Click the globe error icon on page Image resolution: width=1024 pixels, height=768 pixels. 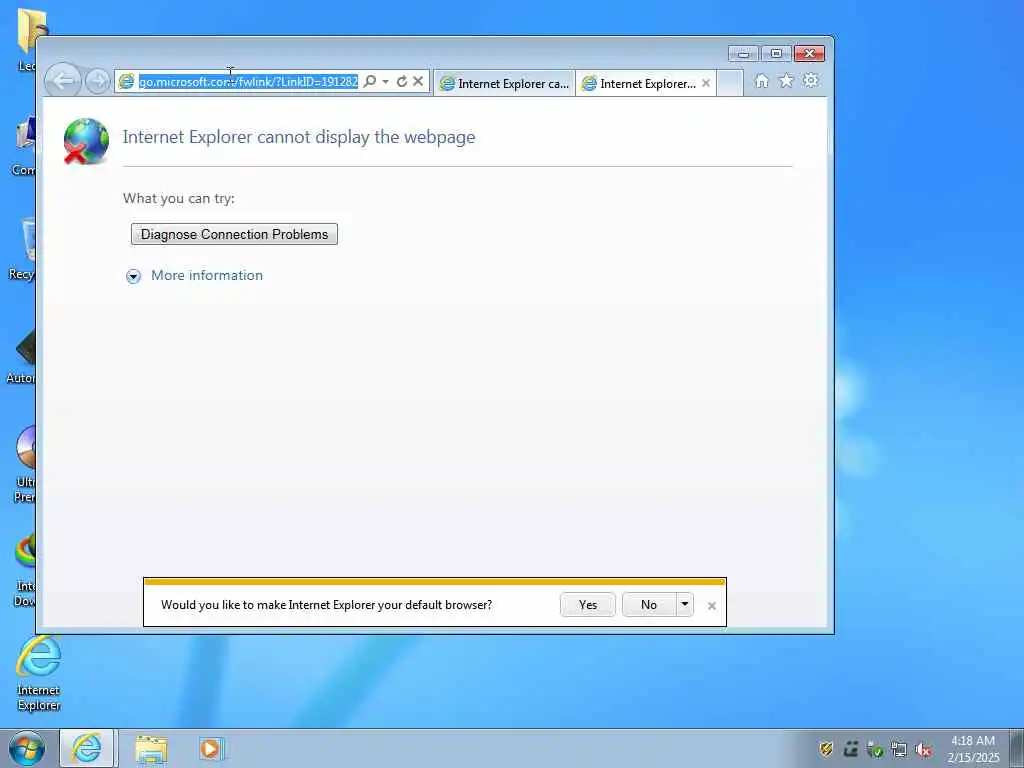[86, 141]
